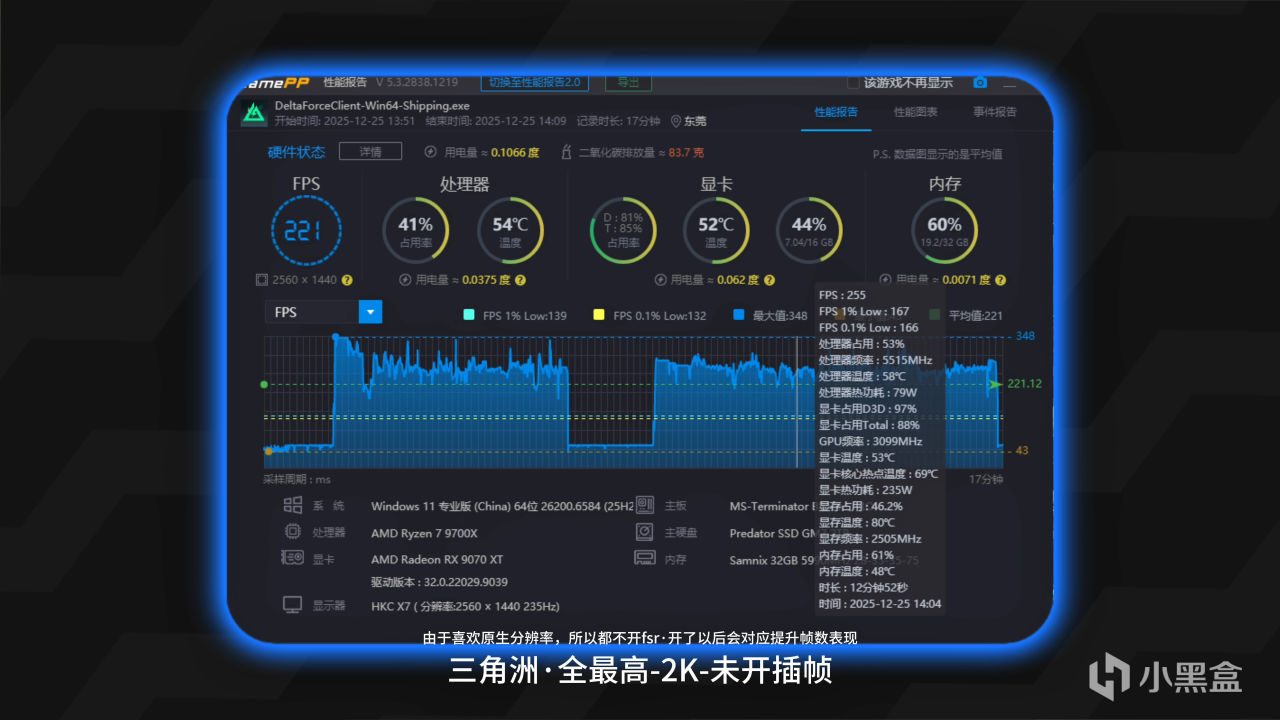Switch to the 性能图表 tab
Screen dimensions: 1280x720
click(916, 112)
